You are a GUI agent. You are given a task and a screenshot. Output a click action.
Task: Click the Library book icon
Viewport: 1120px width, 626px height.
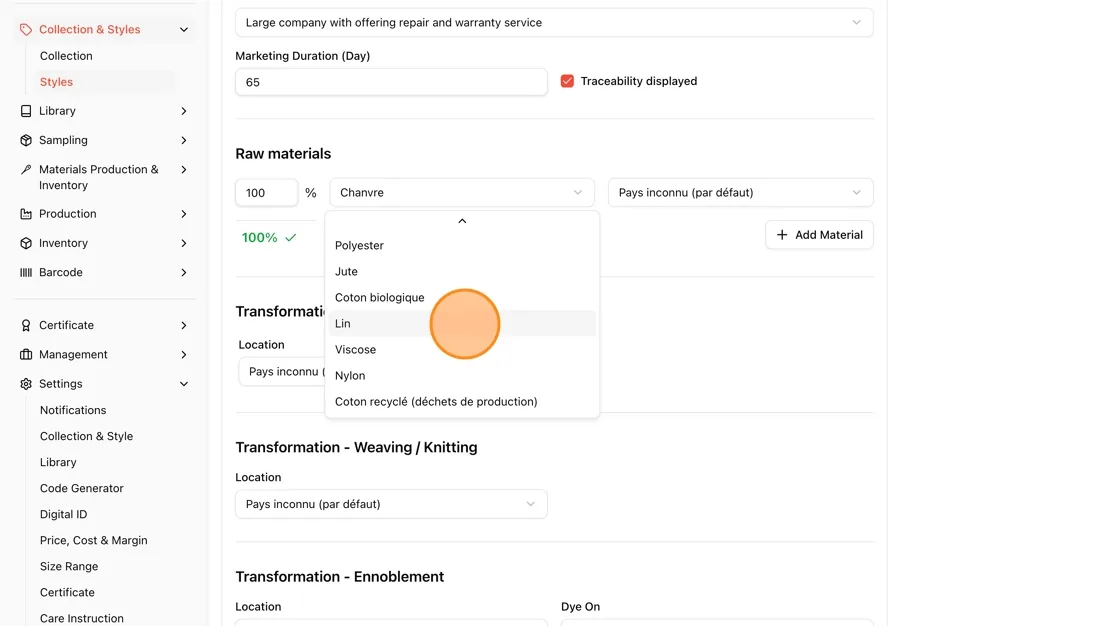(26, 111)
